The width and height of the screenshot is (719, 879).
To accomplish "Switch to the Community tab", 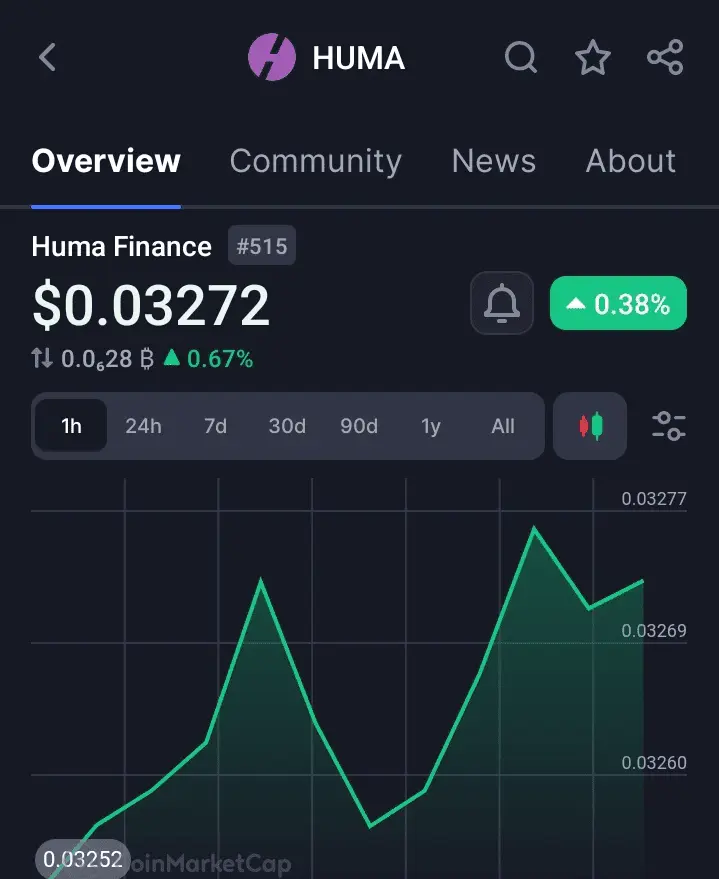I will [316, 161].
